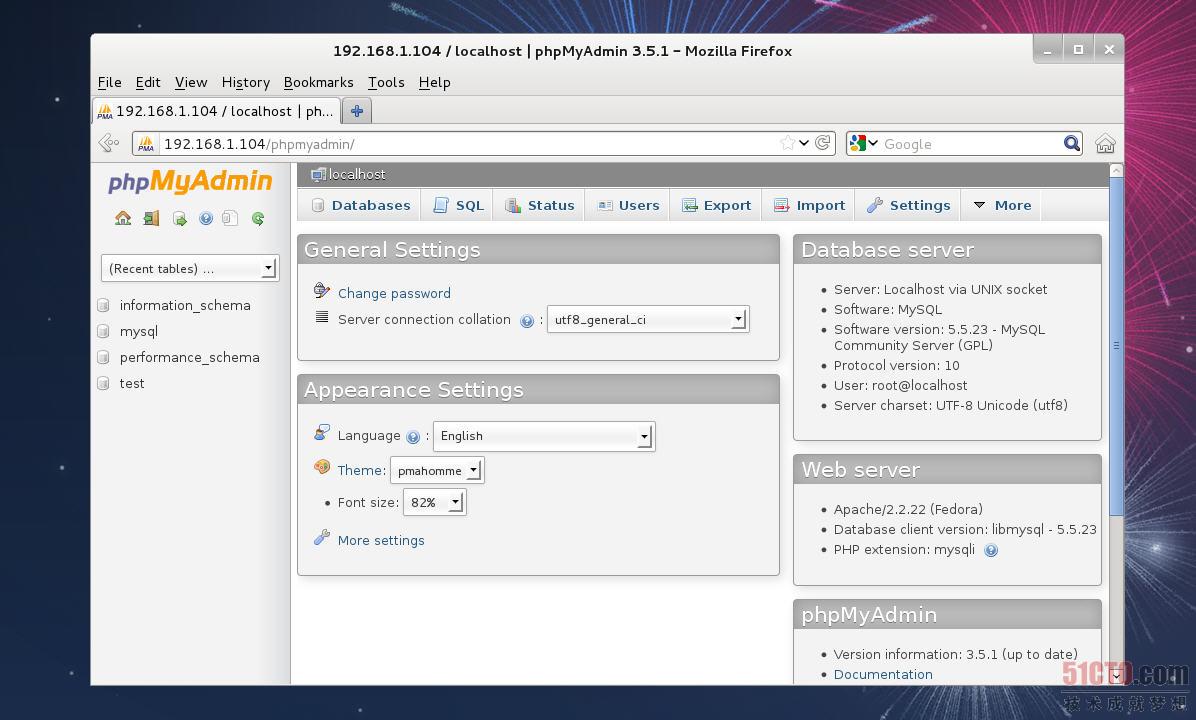Viewport: 1196px width, 720px height.
Task: Open the Font size dropdown showing 82%
Action: coord(435,503)
